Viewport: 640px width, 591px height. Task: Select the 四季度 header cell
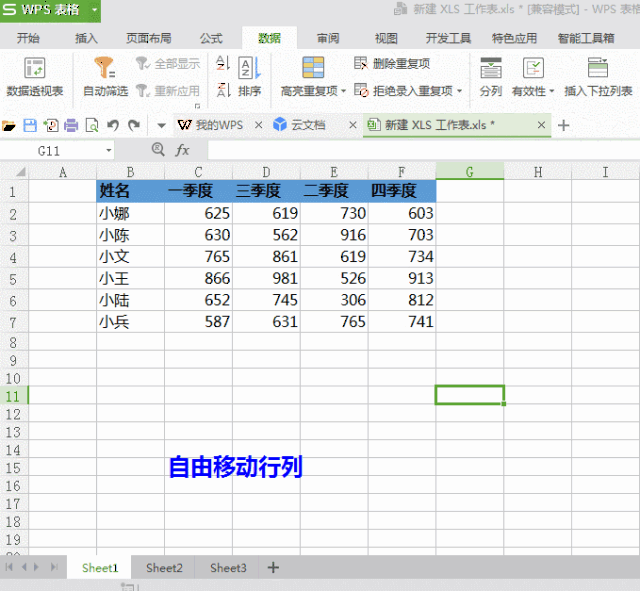[402, 191]
